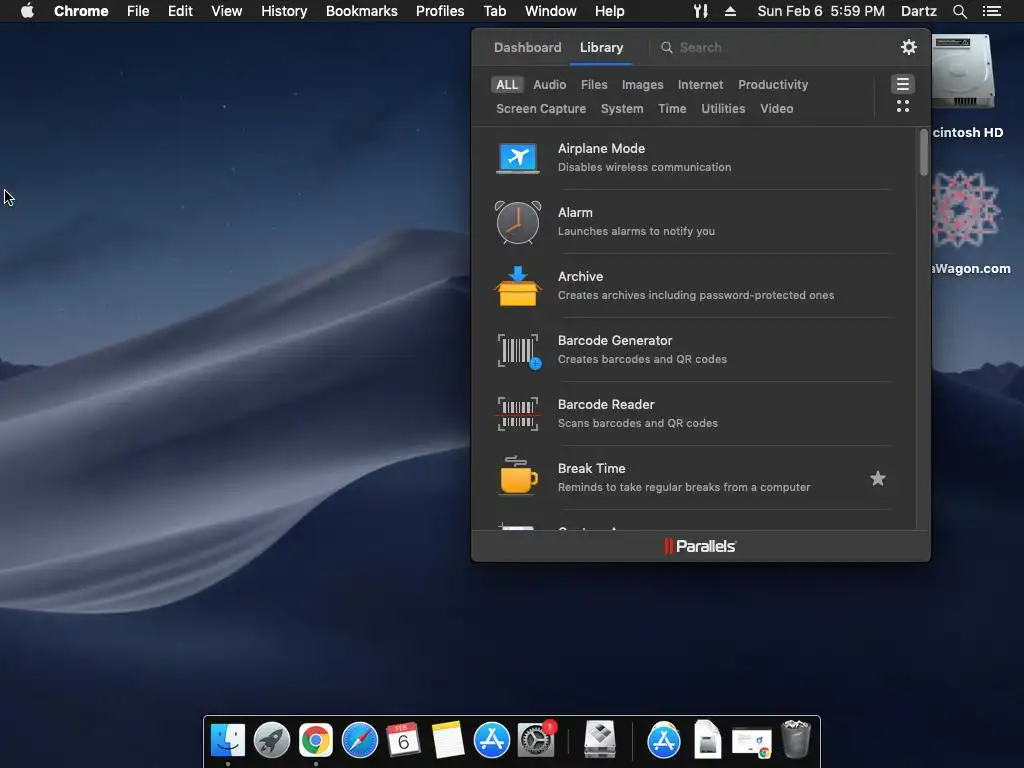Switch to list view layout
1024x768 pixels.
(903, 84)
